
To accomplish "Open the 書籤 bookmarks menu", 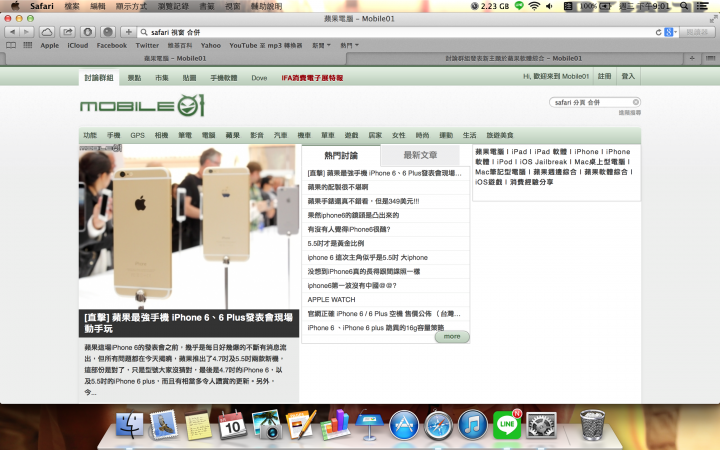I will click(207, 6).
